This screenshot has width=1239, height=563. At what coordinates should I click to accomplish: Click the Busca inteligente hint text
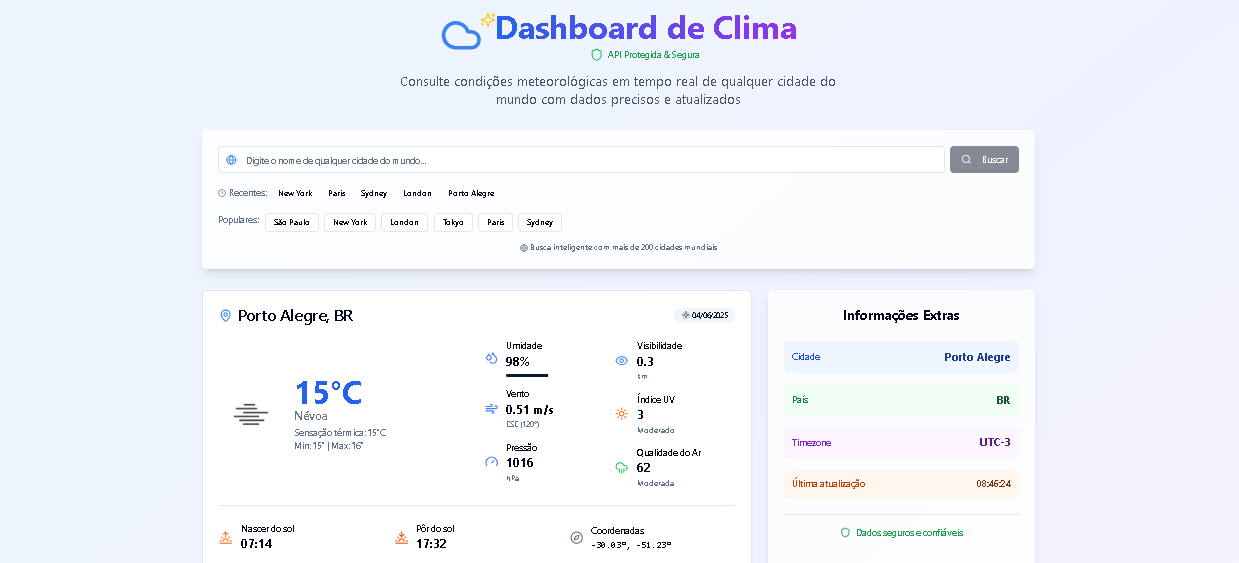(x=623, y=247)
